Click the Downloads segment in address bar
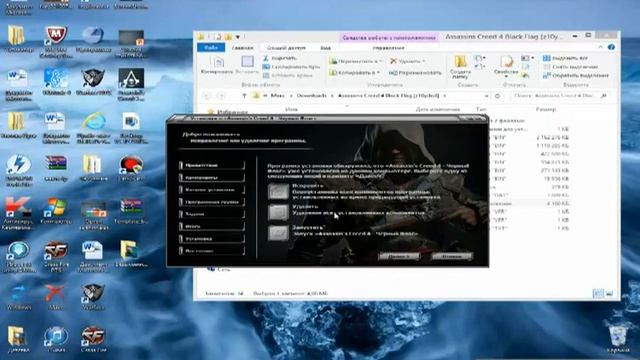 coord(311,96)
